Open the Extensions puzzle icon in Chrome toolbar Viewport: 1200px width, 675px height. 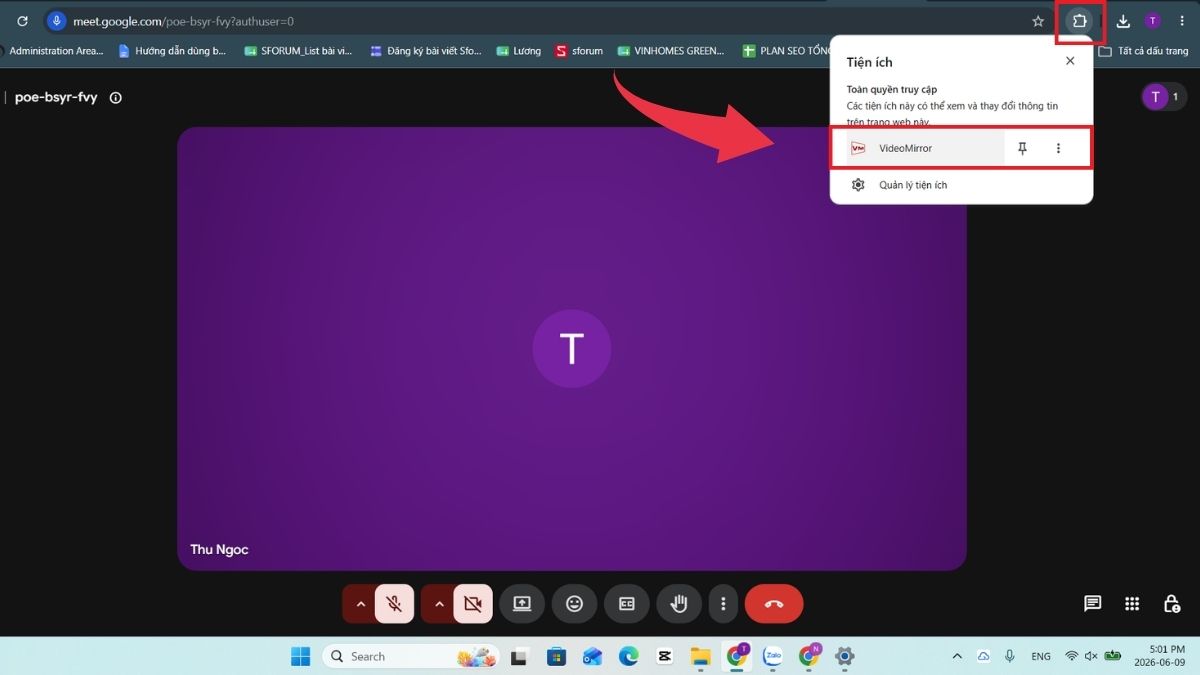[1080, 21]
